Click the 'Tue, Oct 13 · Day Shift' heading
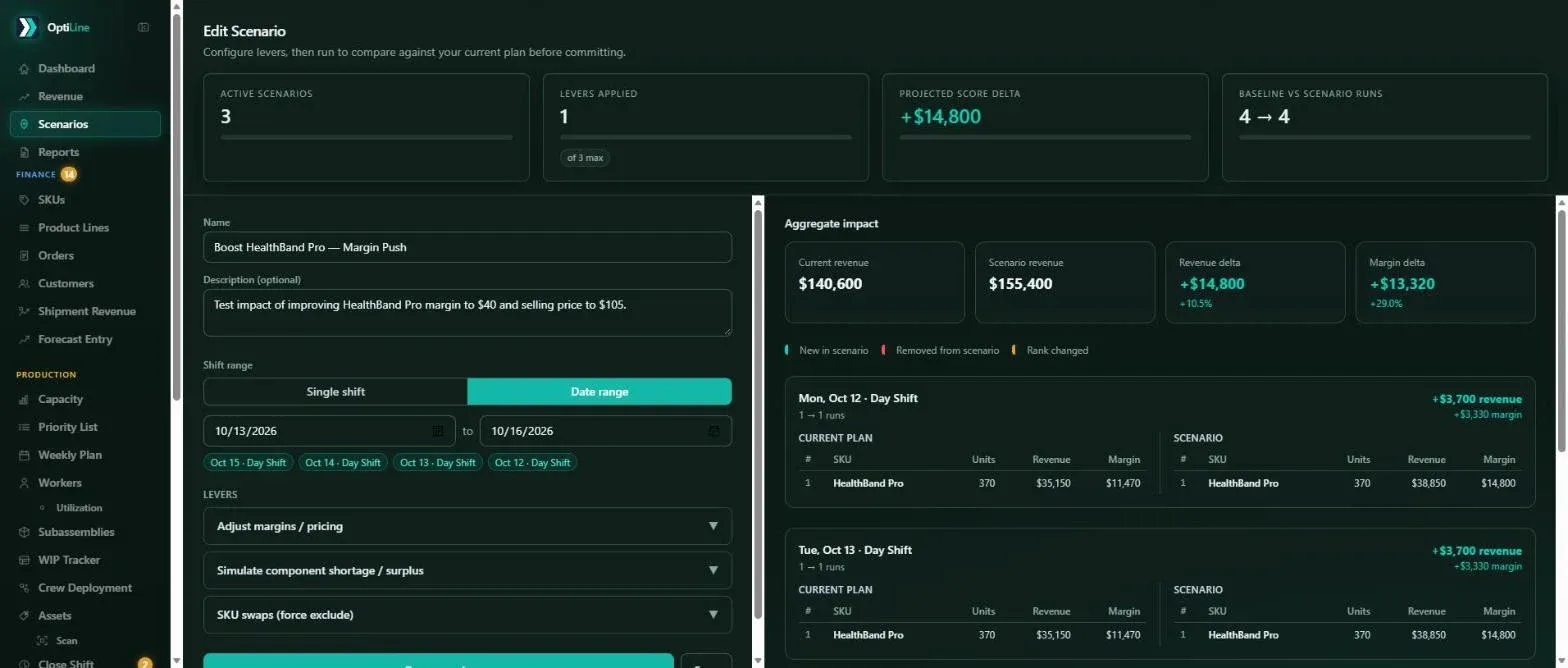 [x=855, y=550]
